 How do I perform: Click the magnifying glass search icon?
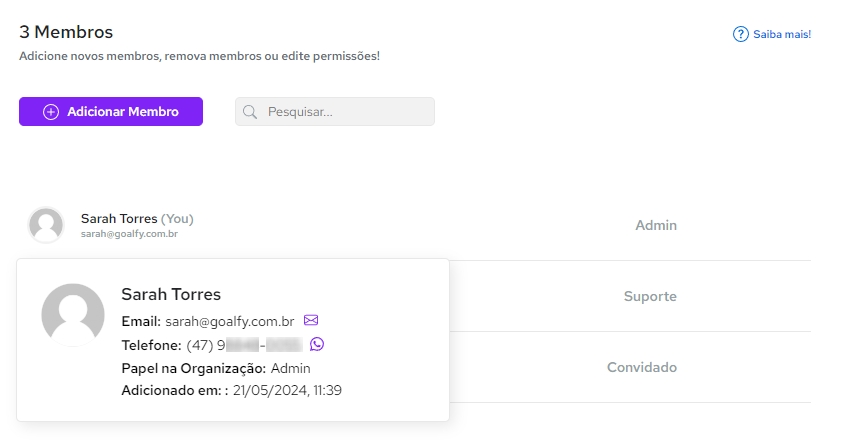(x=250, y=112)
